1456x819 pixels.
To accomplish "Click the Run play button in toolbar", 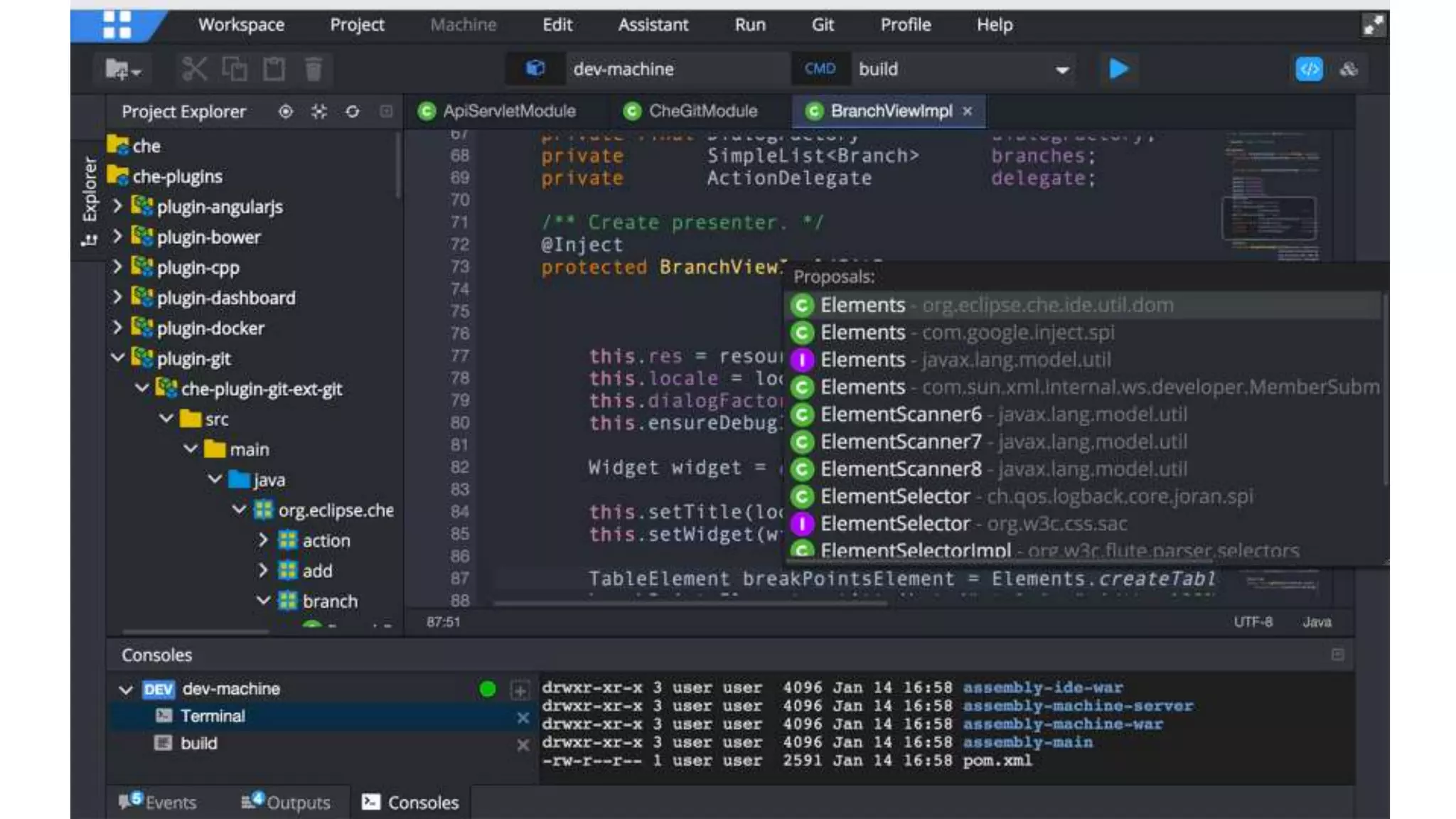I will point(1118,69).
